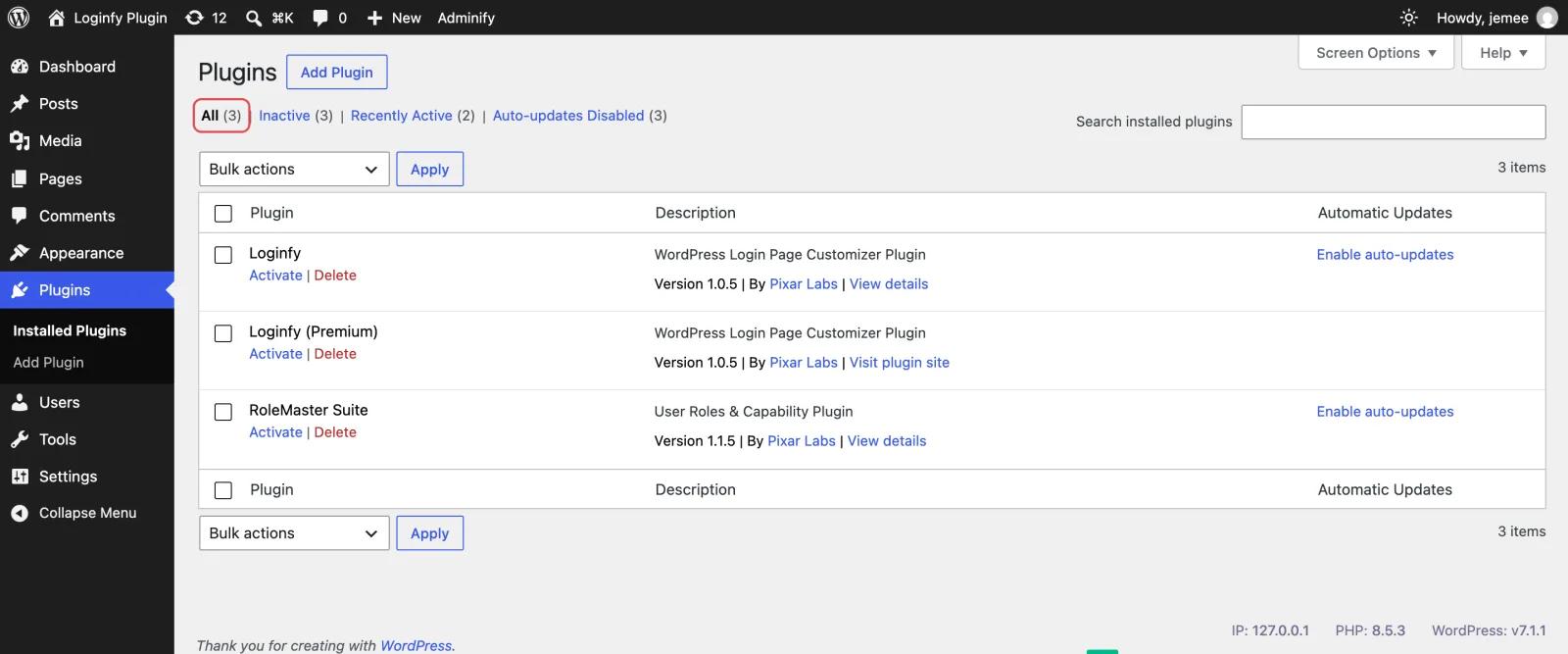Click the plus New icon in admin bar
1568x654 pixels.
[x=374, y=18]
